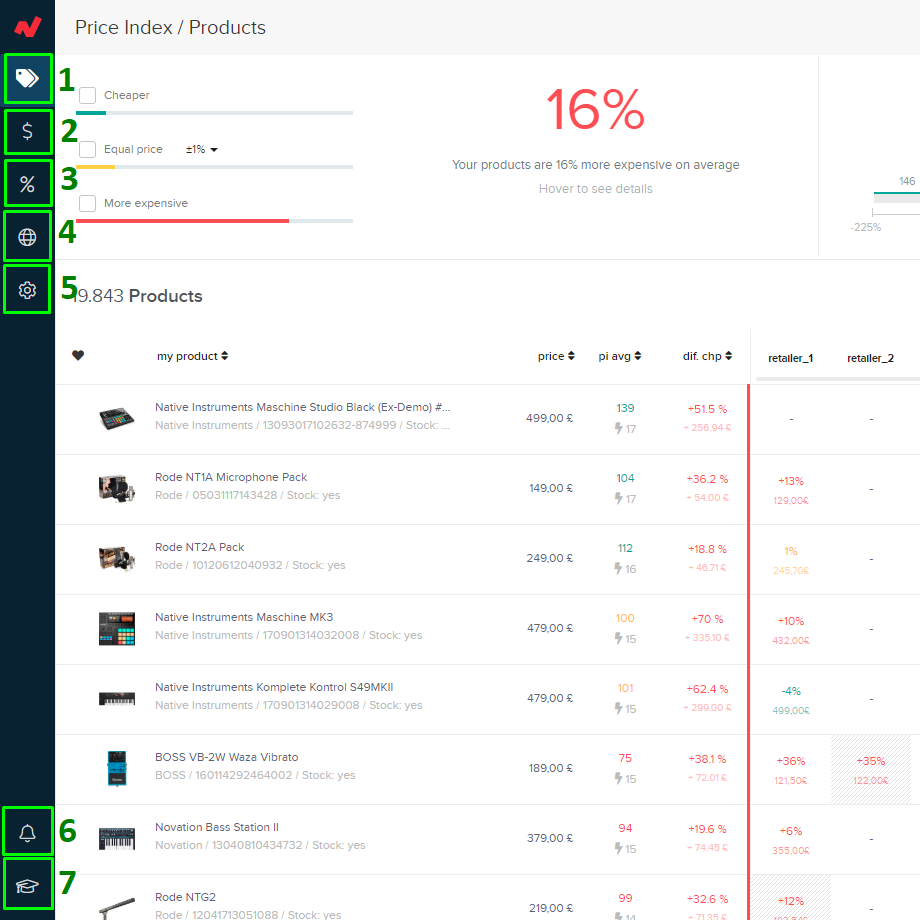Click the +51.5 % difference value
Screen dimensions: 920x920
[x=707, y=409]
